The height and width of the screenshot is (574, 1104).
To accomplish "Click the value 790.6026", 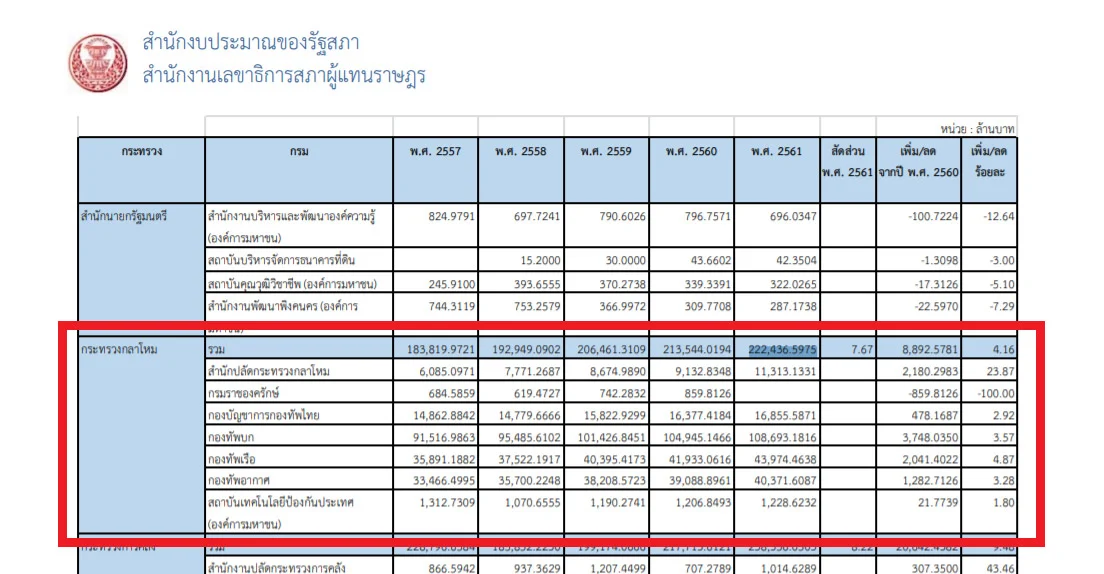I will (622, 216).
